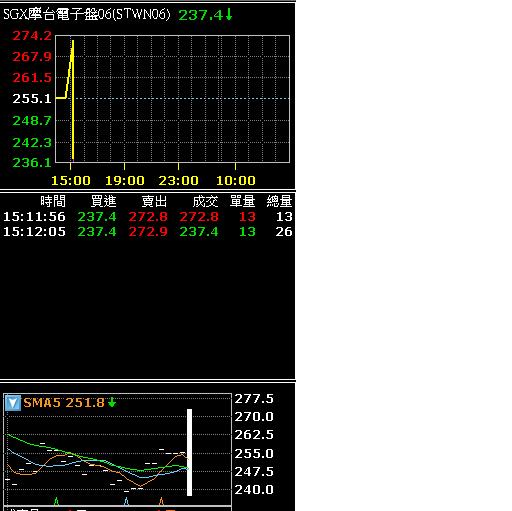Click the yellow intraday price line
This screenshot has width=512, height=511.
coord(72,100)
